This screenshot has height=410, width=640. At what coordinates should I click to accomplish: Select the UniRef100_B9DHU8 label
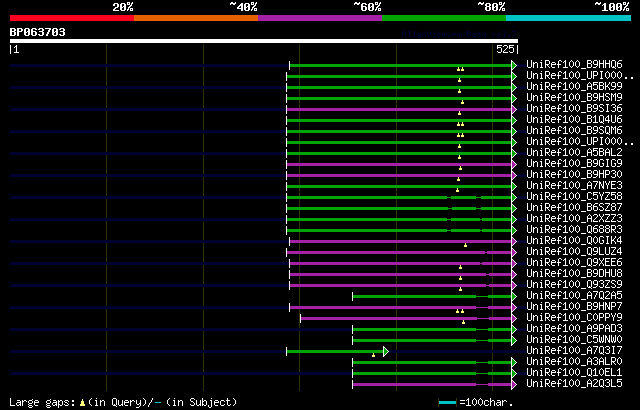coord(574,274)
